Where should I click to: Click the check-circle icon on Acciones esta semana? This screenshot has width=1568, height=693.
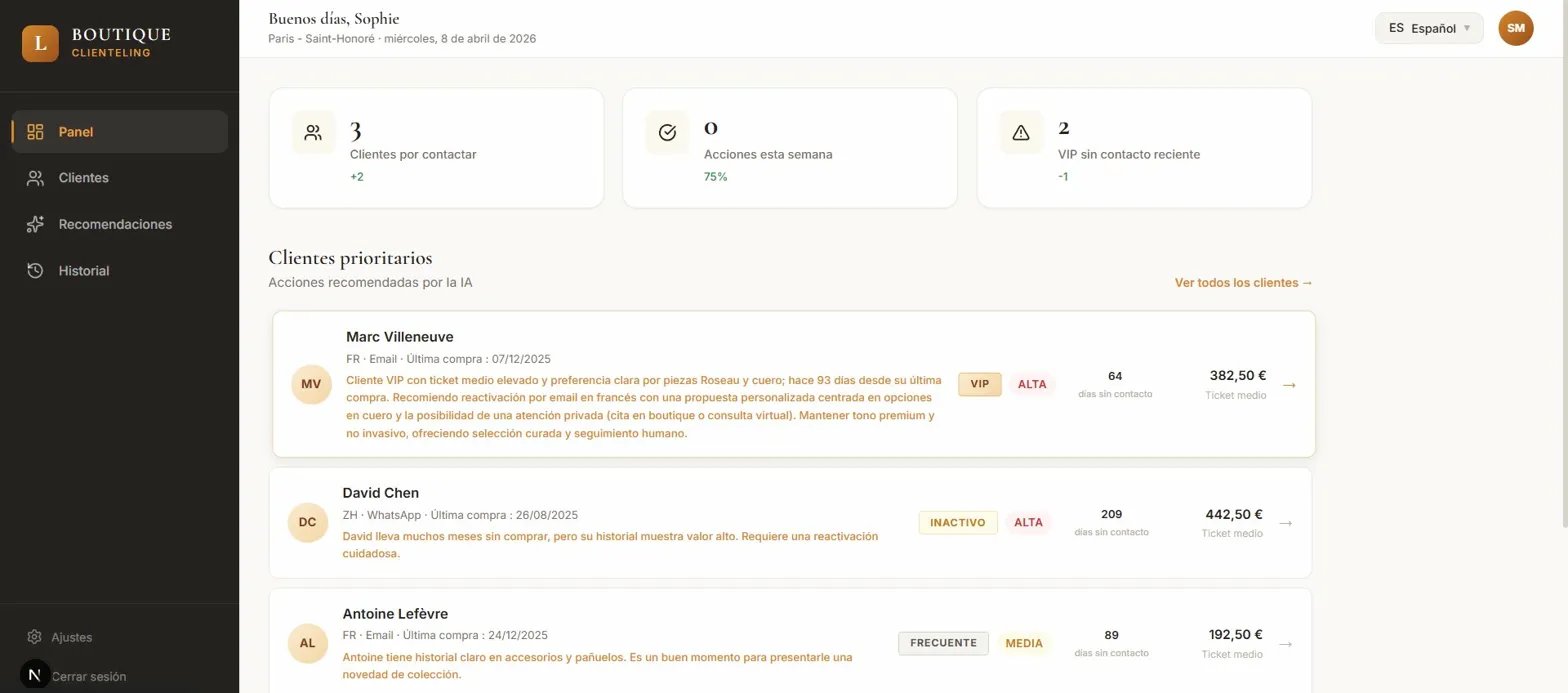click(x=666, y=131)
